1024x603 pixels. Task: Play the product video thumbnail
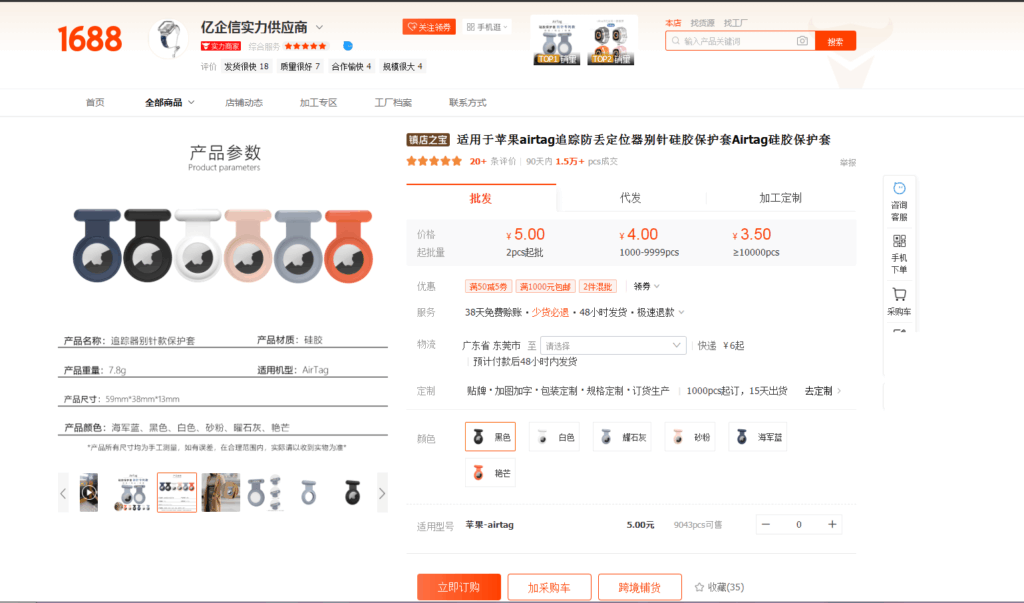[x=89, y=492]
